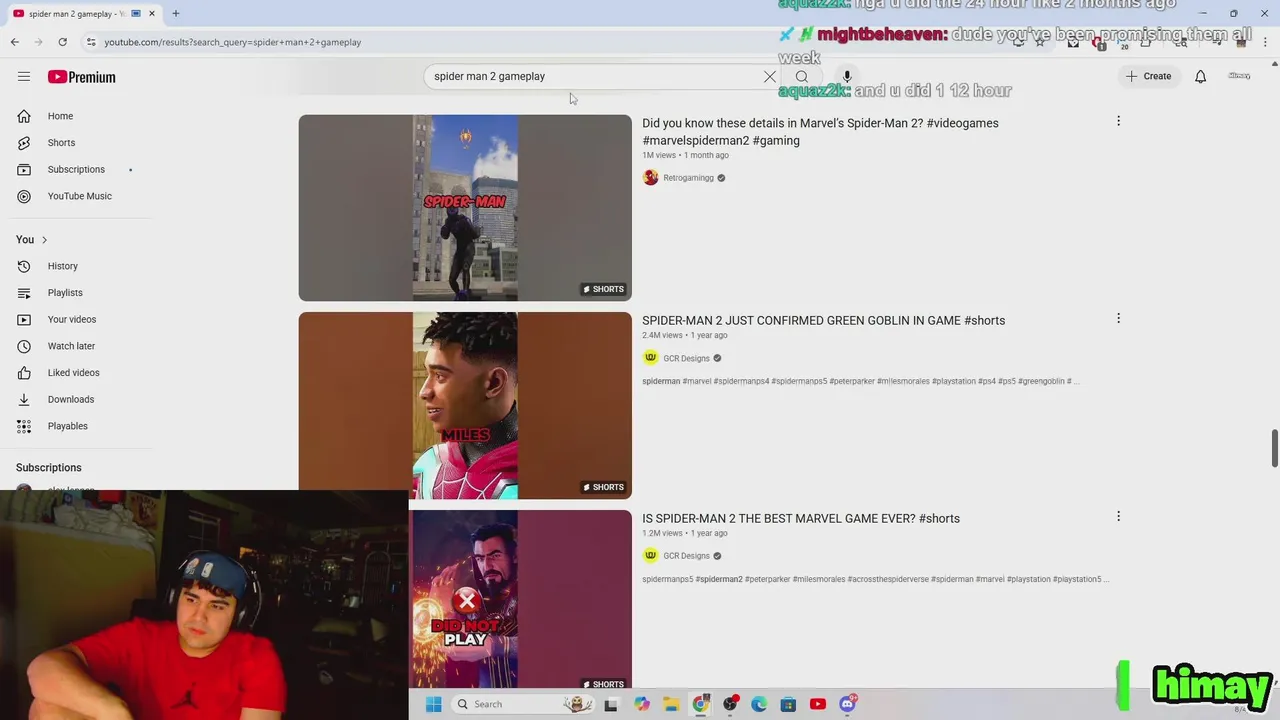Visit the Retrogamingg channel name
The image size is (1280, 720).
tap(688, 178)
